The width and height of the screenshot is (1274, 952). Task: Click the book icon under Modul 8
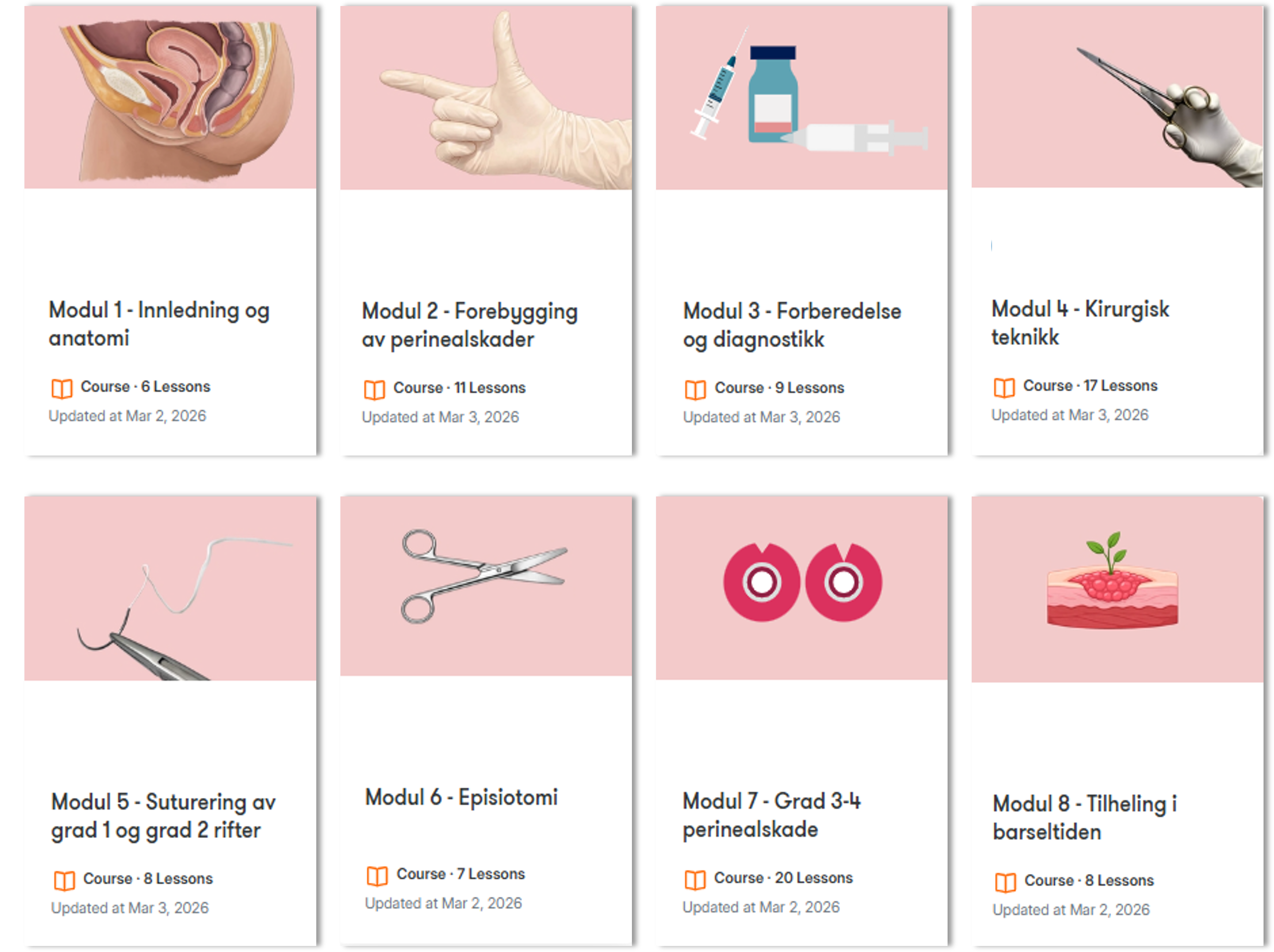click(x=1005, y=882)
